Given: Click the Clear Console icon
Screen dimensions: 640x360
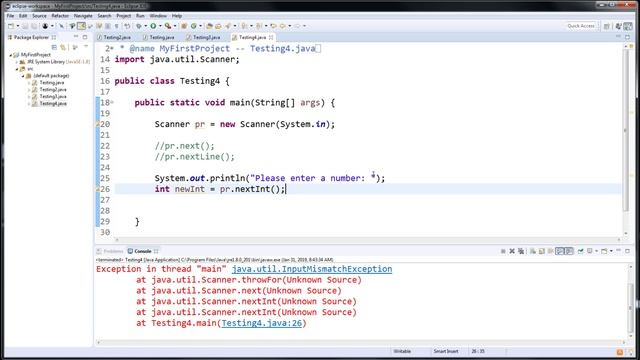Looking at the screenshot, I should point(533,251).
